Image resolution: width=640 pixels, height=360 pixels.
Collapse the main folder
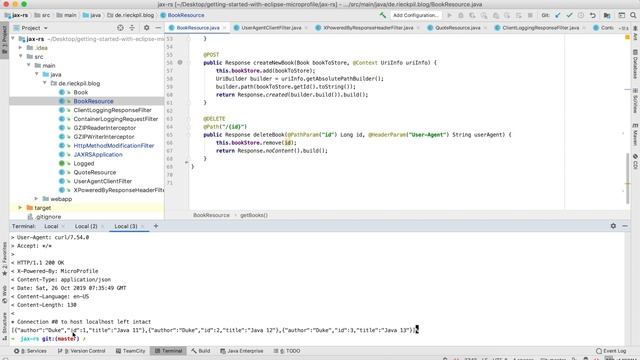(x=29, y=65)
